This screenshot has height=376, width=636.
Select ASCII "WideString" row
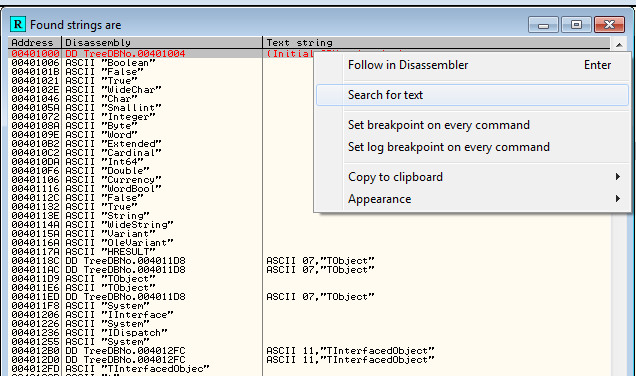[x=309, y=224]
